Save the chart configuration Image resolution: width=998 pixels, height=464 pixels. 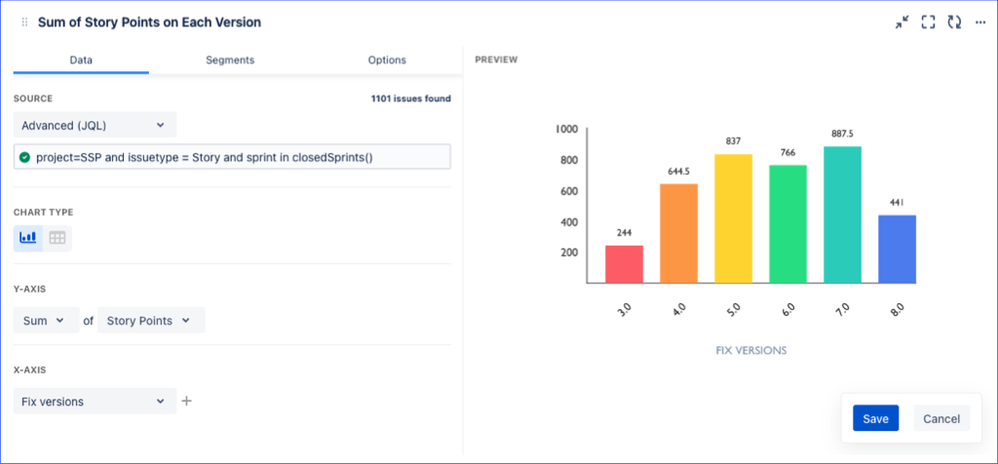876,418
